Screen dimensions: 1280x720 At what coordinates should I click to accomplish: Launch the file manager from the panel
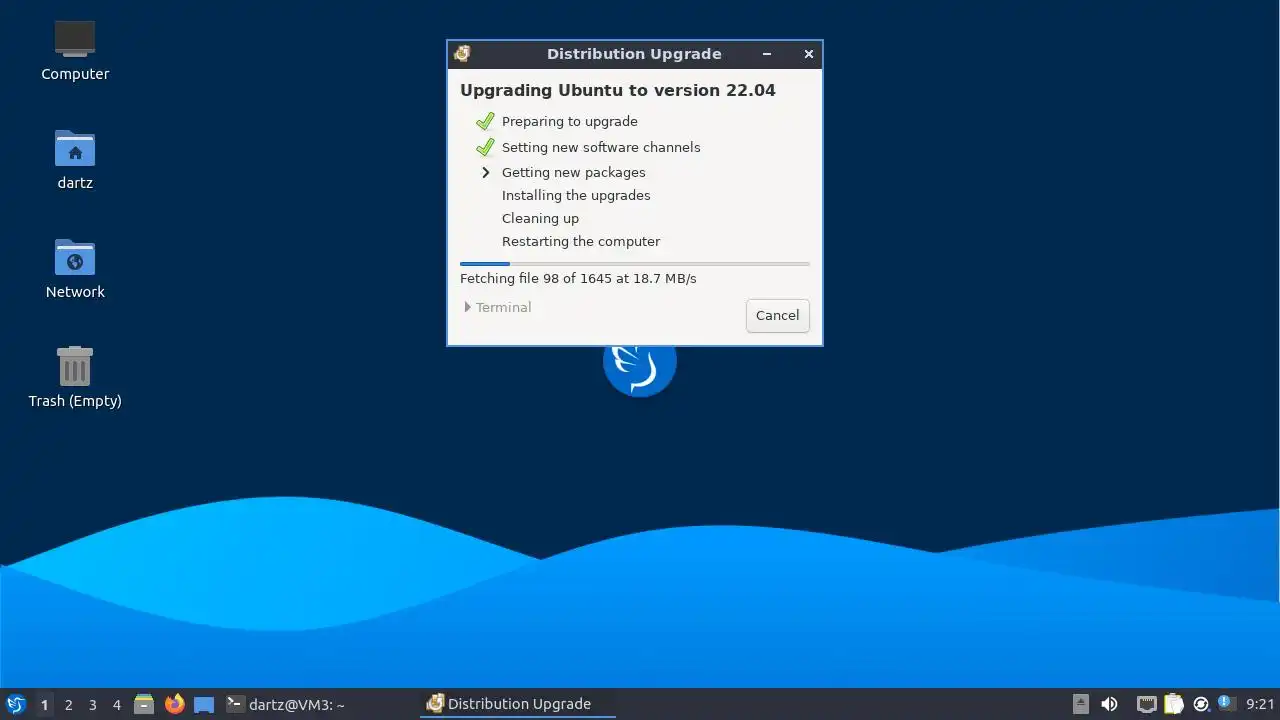[x=144, y=704]
